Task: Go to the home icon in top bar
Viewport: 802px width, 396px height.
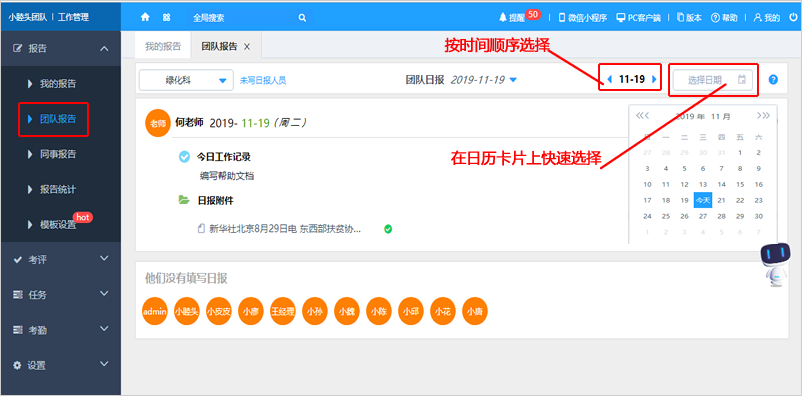Action: (x=145, y=17)
